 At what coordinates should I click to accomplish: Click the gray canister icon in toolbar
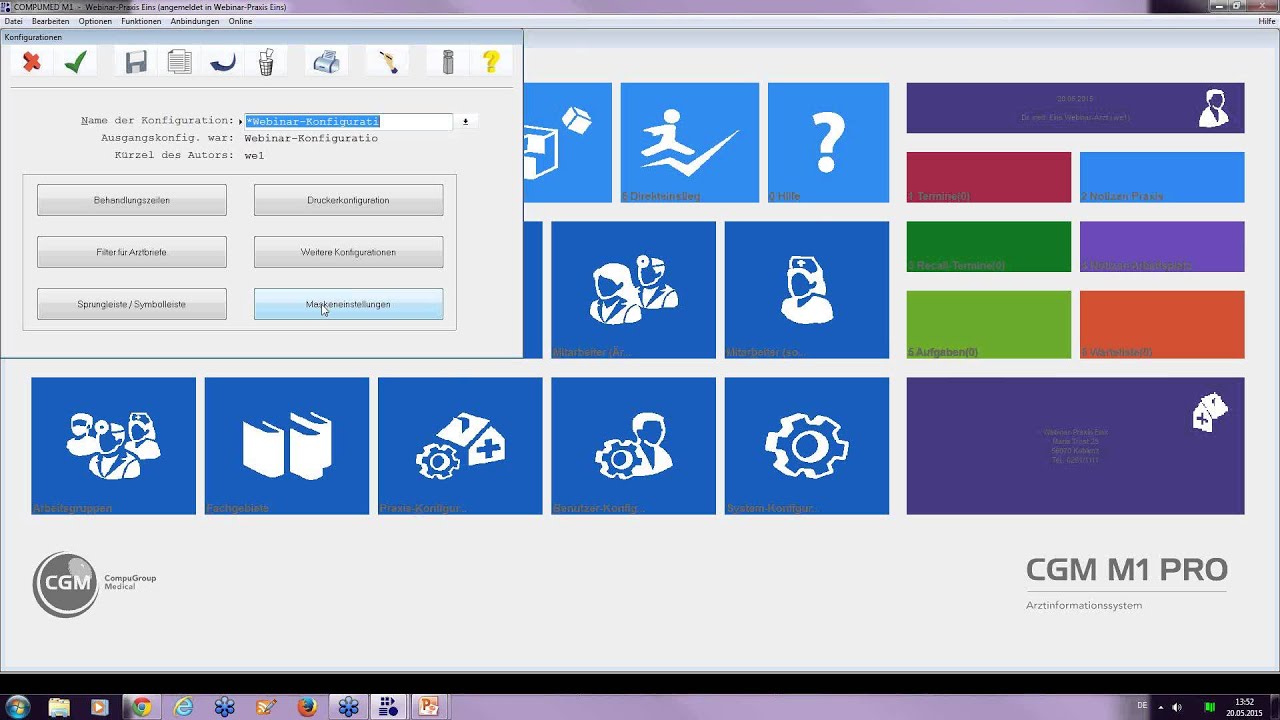click(448, 62)
